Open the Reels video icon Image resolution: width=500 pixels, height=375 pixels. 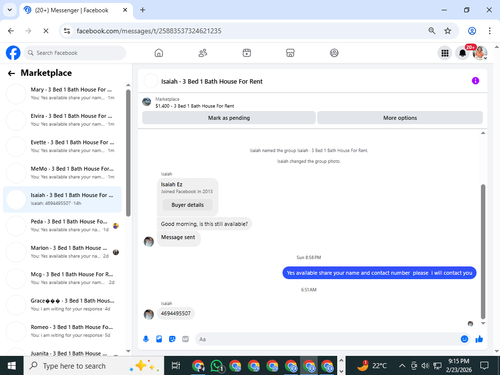click(x=247, y=53)
